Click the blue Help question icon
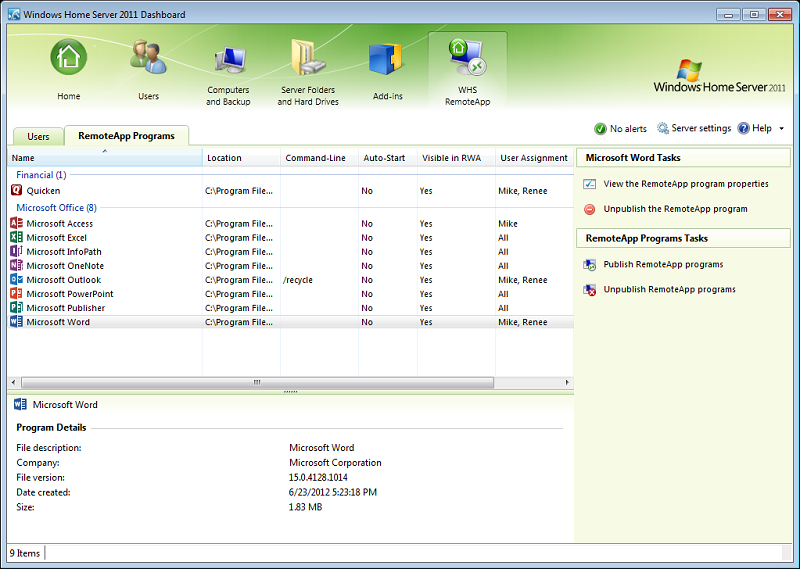 click(x=743, y=128)
